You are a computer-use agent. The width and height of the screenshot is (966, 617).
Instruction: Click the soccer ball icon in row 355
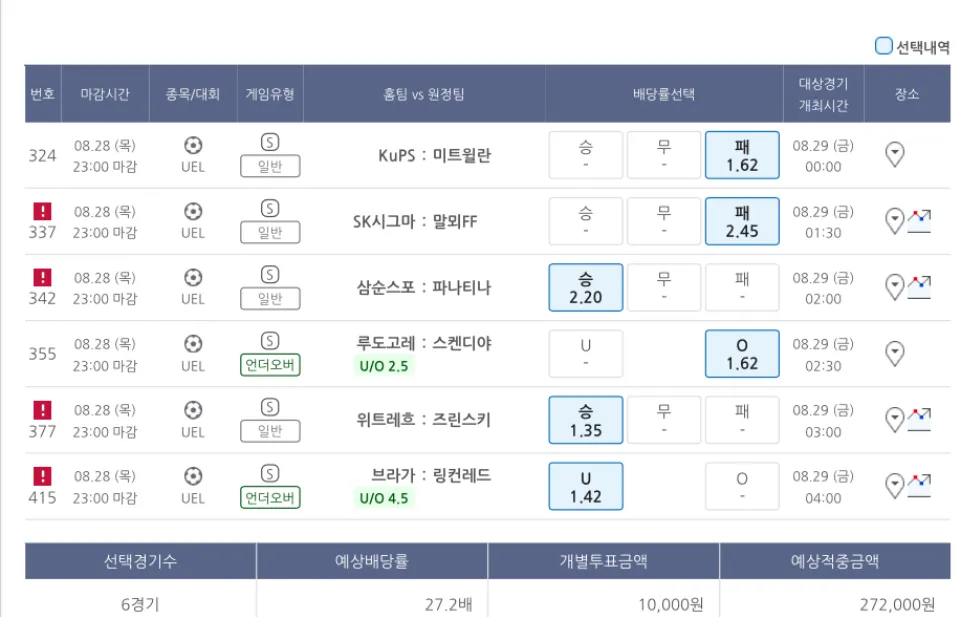click(x=193, y=344)
